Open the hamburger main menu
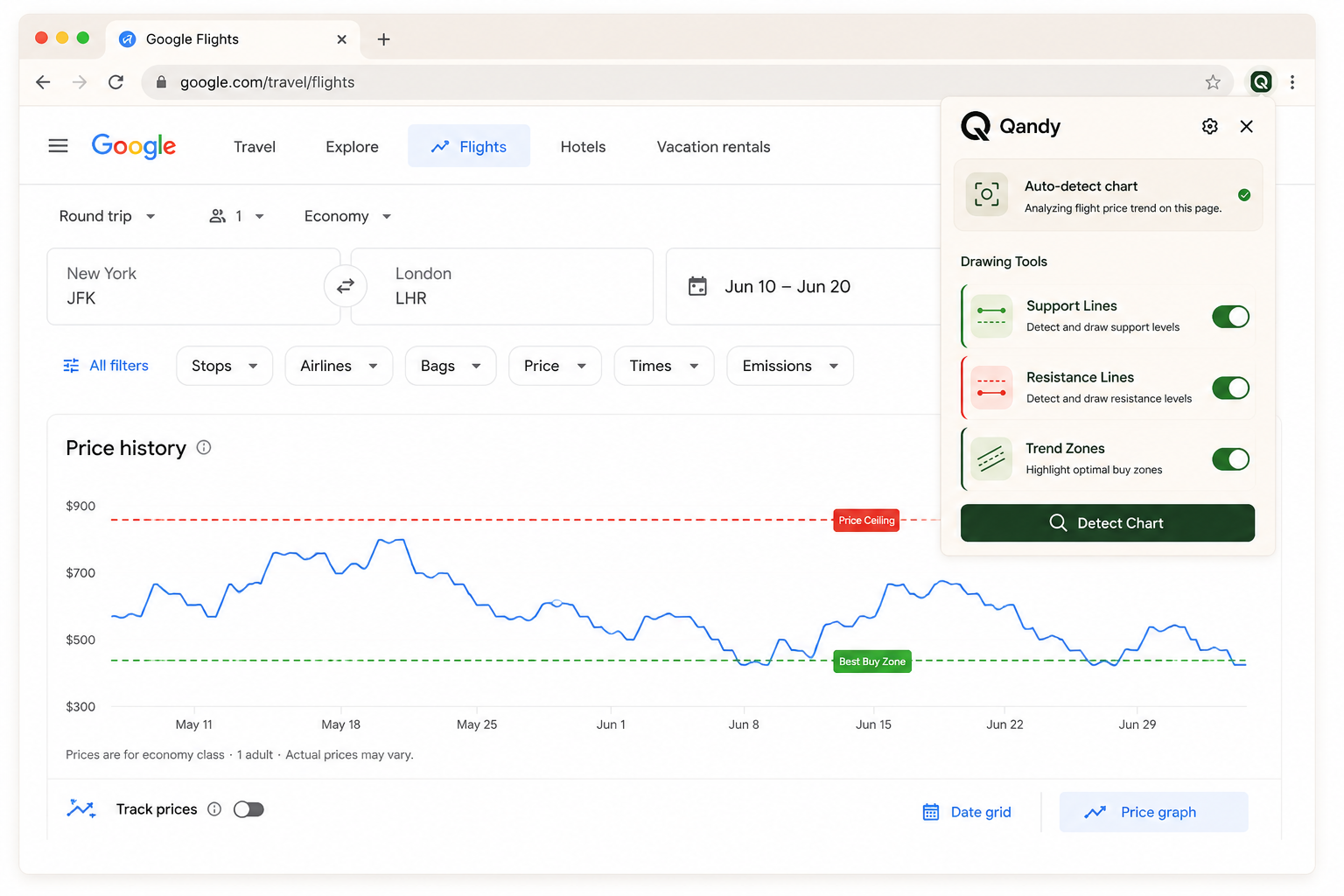The height and width of the screenshot is (896, 1344). click(x=58, y=146)
